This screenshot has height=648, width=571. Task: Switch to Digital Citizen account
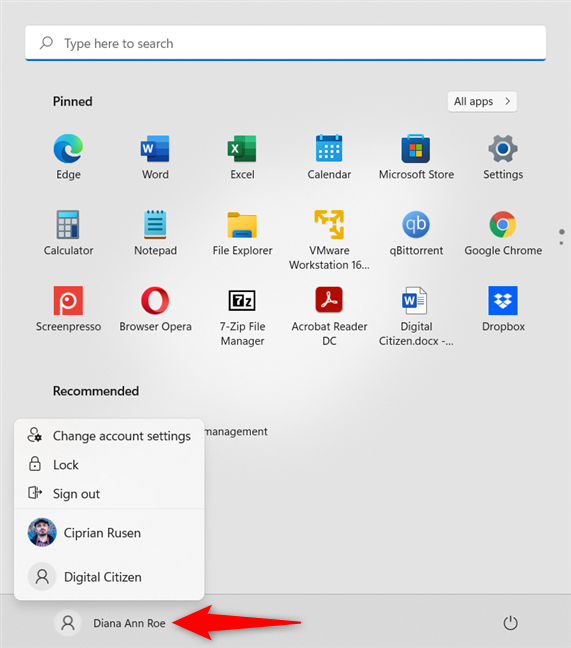tap(109, 577)
